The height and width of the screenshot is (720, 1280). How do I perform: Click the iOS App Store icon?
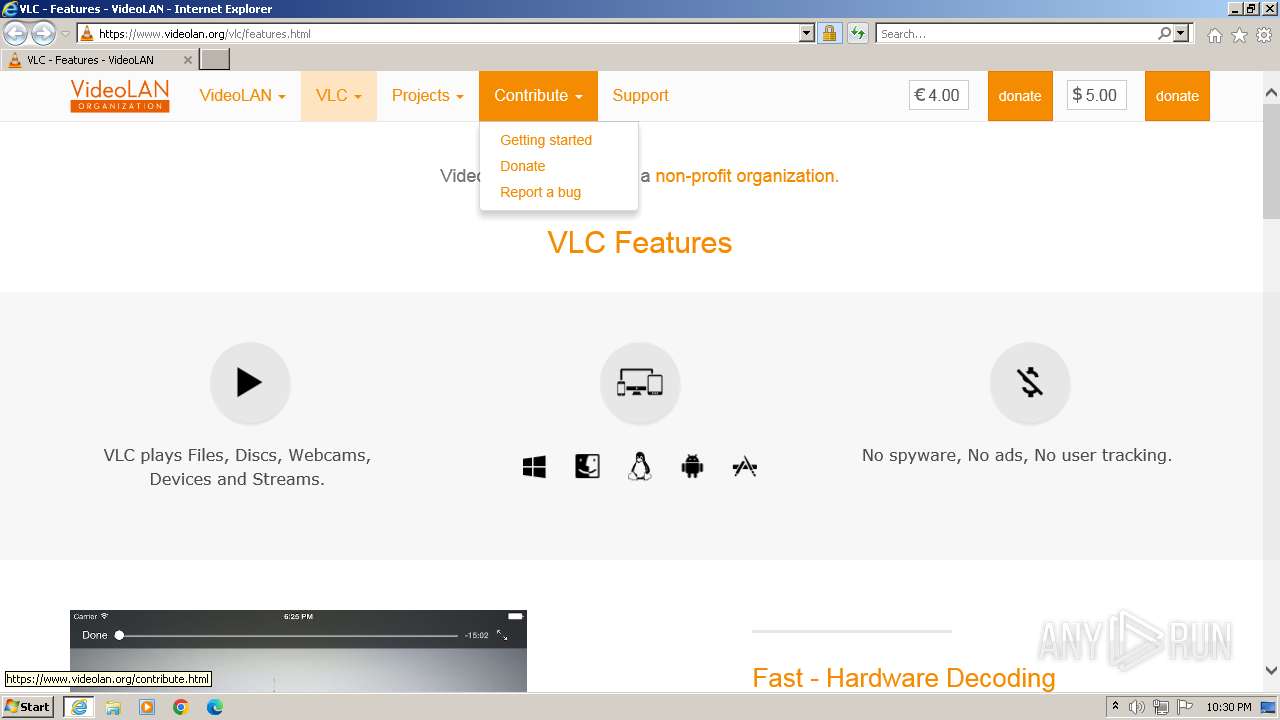tap(745, 467)
